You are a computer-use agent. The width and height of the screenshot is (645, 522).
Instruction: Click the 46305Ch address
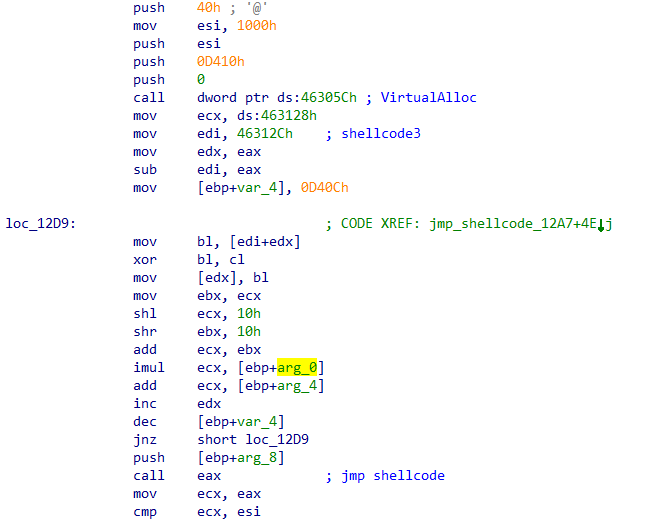click(329, 97)
